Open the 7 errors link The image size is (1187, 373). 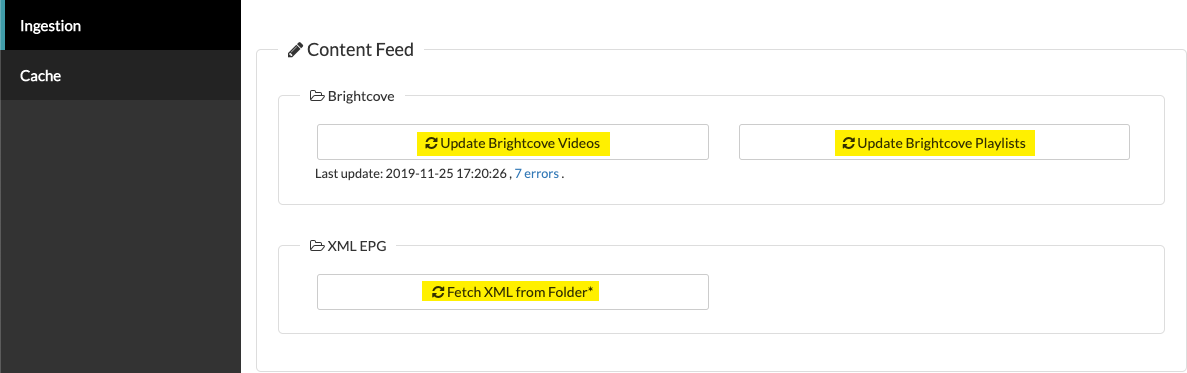(537, 174)
